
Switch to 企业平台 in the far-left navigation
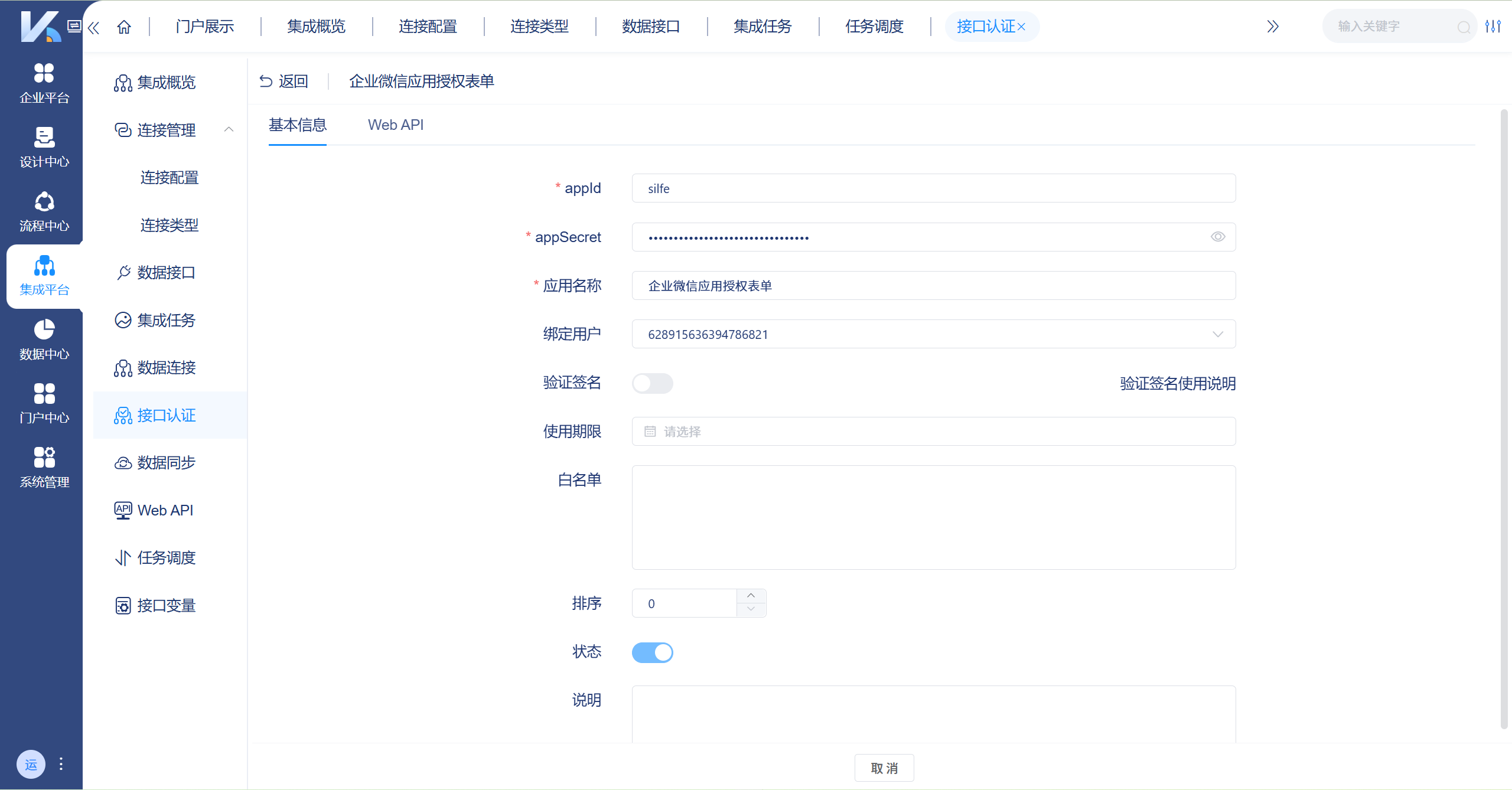coord(43,83)
